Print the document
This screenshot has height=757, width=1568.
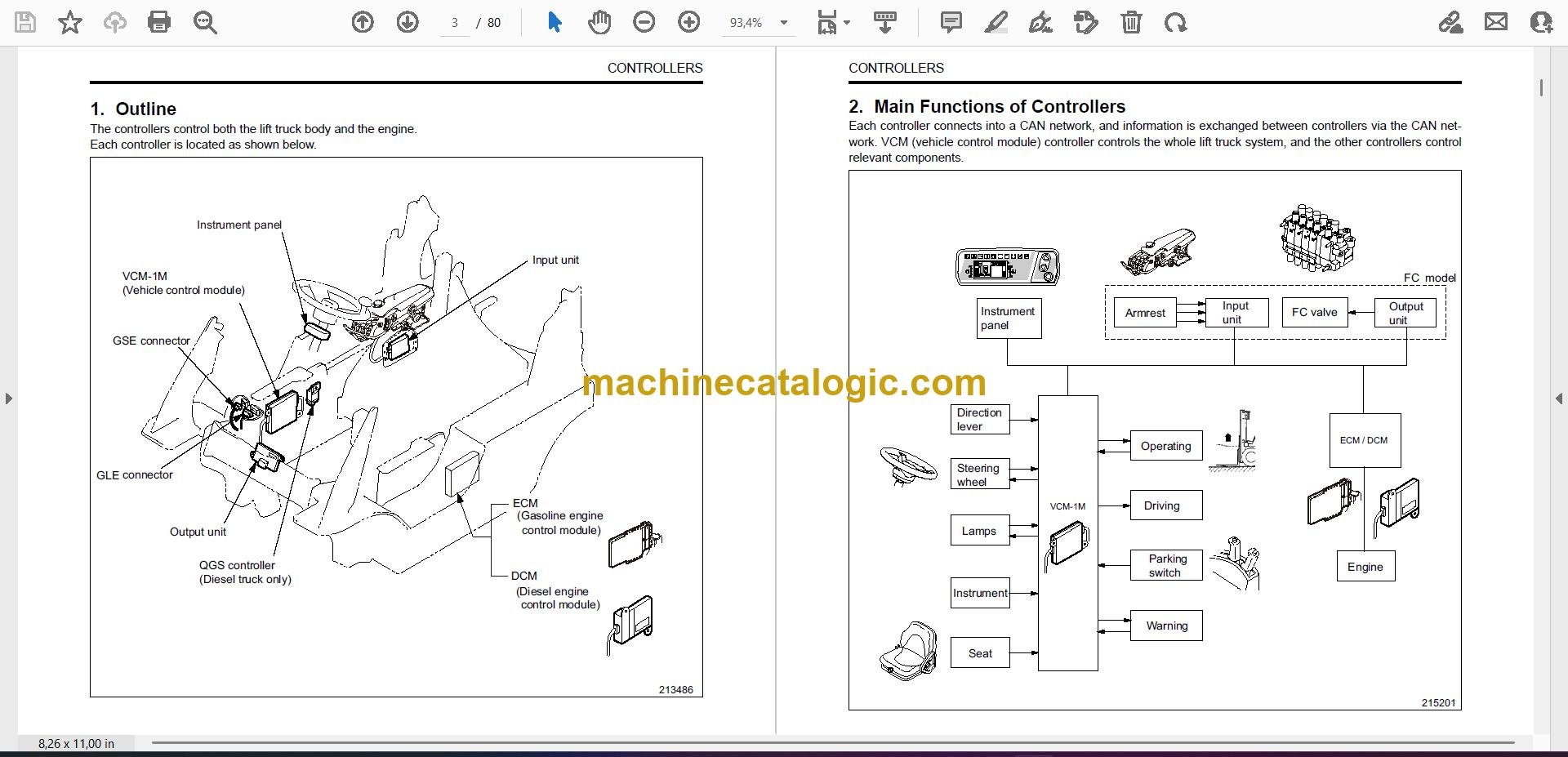(x=159, y=22)
